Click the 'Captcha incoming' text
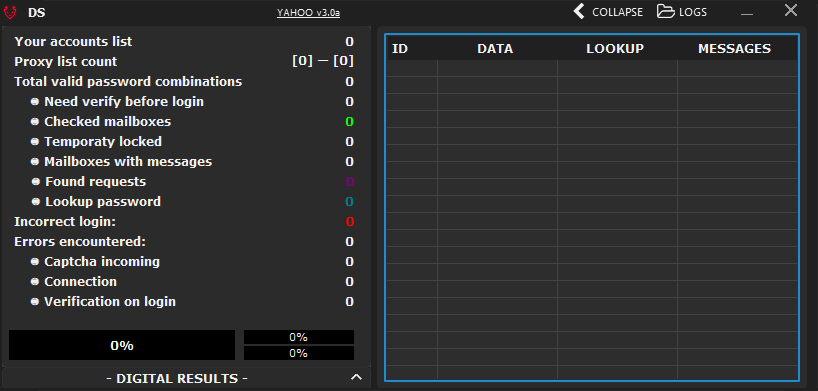The height and width of the screenshot is (391, 818). point(102,262)
